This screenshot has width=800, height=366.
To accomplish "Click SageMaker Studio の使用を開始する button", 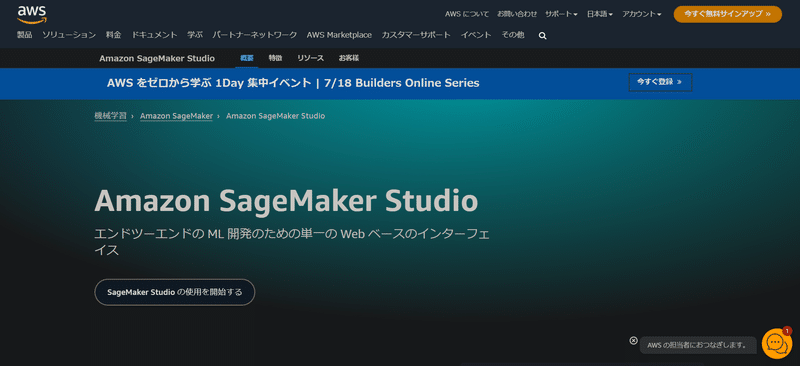I will pyautogui.click(x=174, y=292).
